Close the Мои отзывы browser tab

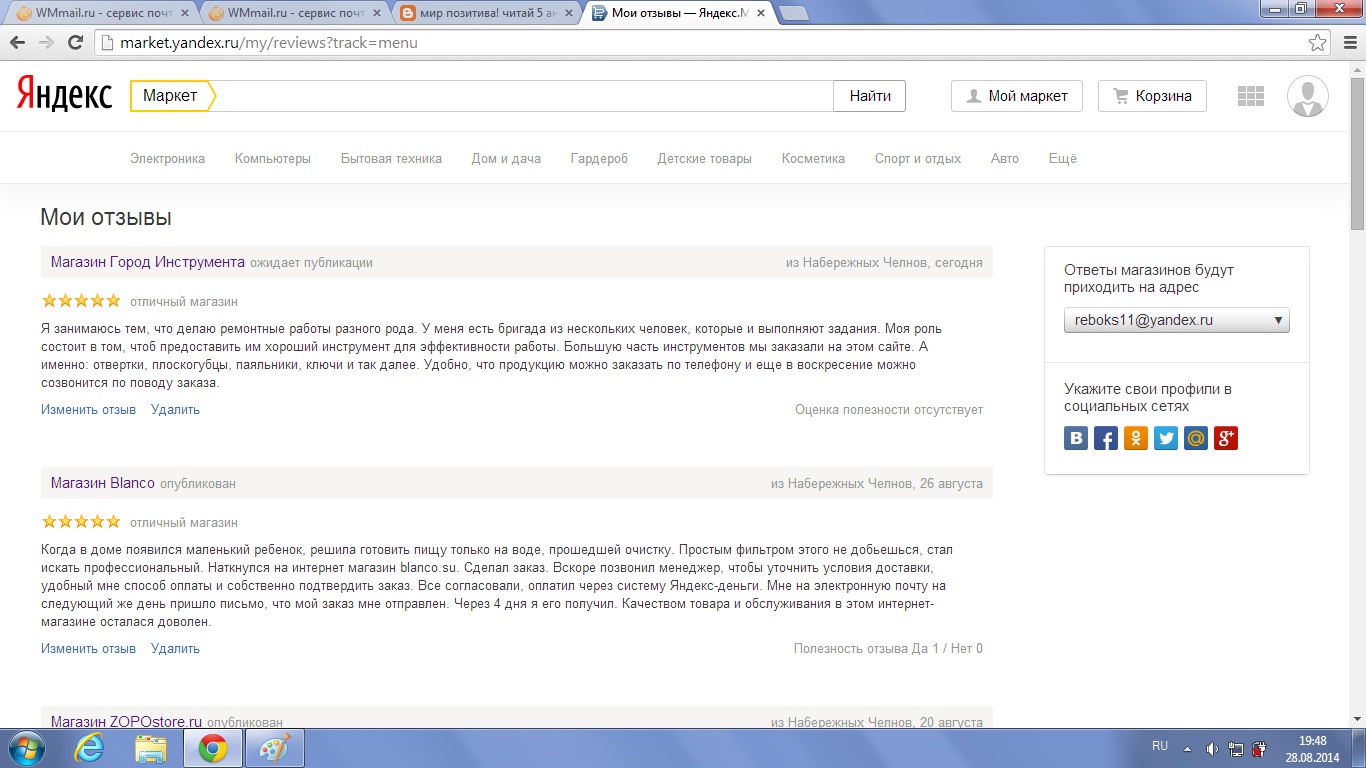pos(759,14)
